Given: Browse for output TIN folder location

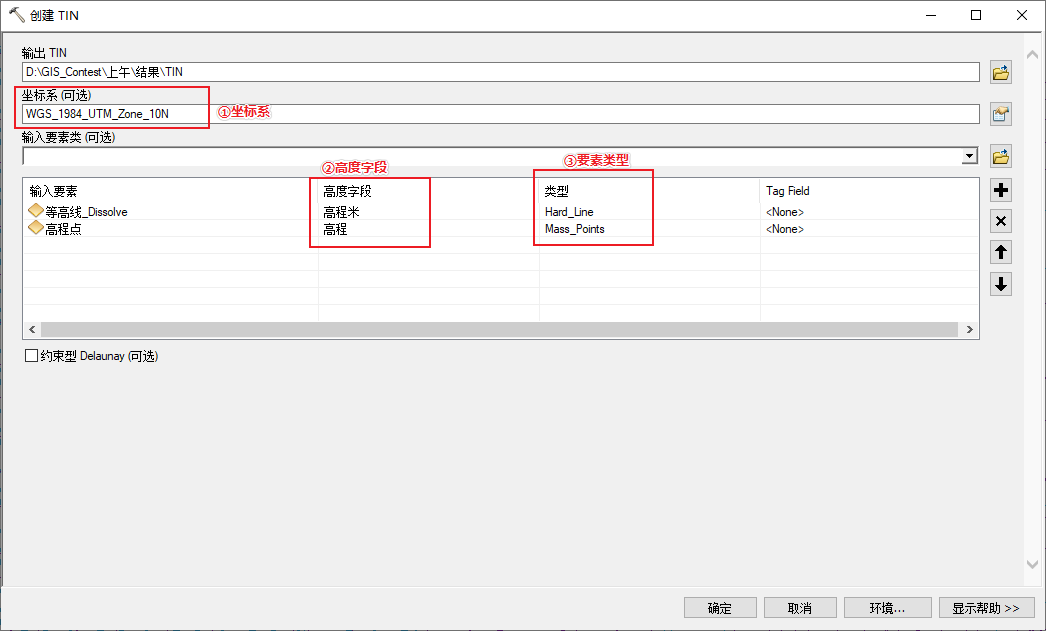Looking at the screenshot, I should pyautogui.click(x=1001, y=72).
